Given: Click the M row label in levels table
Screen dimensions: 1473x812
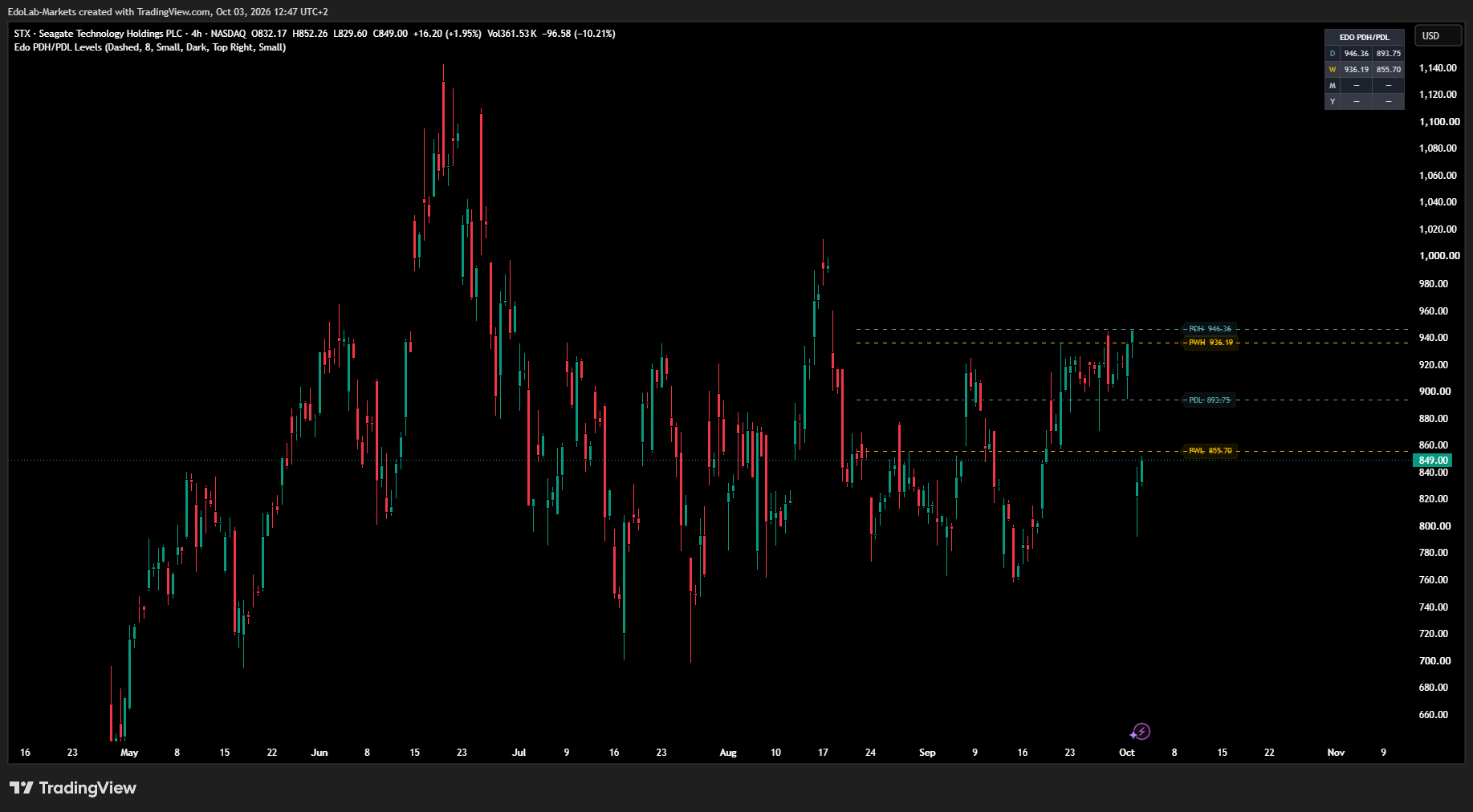Looking at the screenshot, I should [1333, 86].
